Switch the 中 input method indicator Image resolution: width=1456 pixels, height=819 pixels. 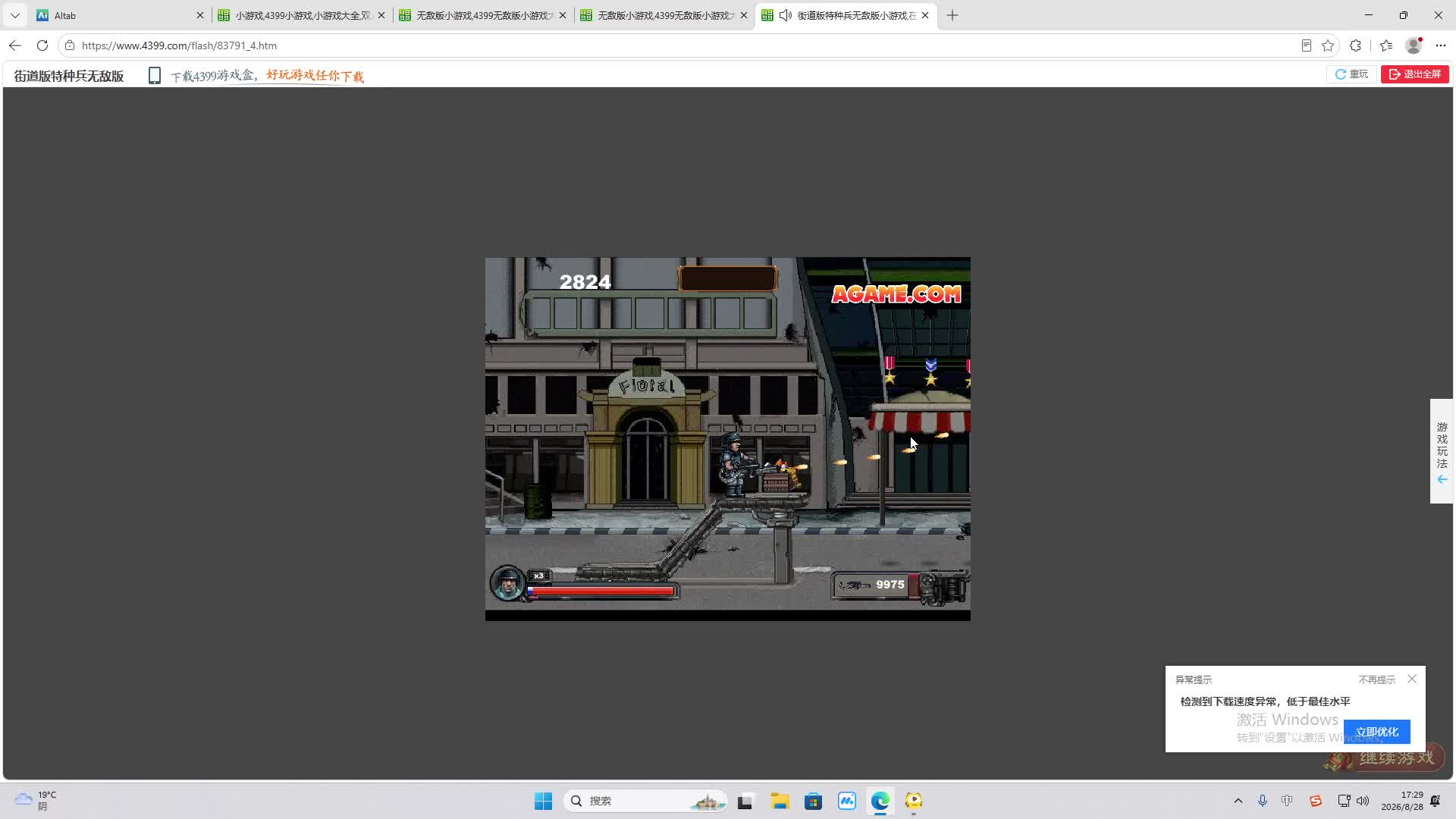(x=1287, y=801)
